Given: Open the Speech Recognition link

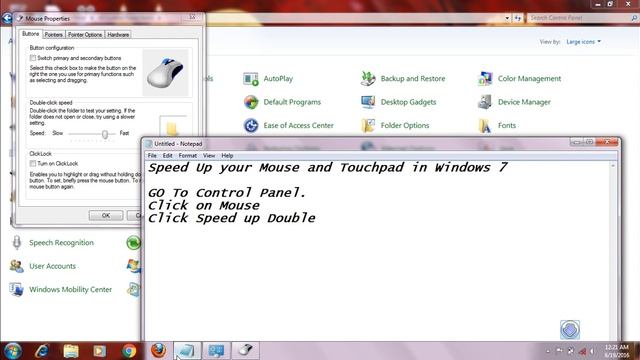Looking at the screenshot, I should click(x=61, y=242).
